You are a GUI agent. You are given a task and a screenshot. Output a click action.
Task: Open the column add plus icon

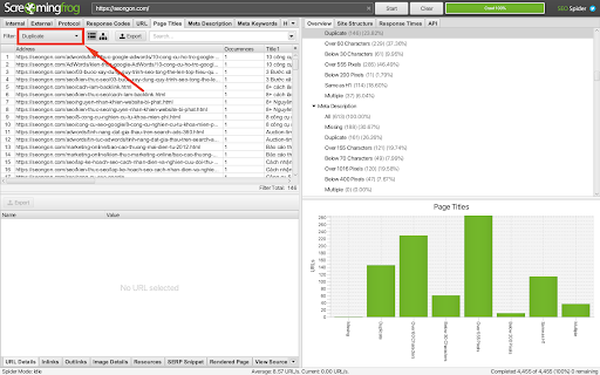295,49
